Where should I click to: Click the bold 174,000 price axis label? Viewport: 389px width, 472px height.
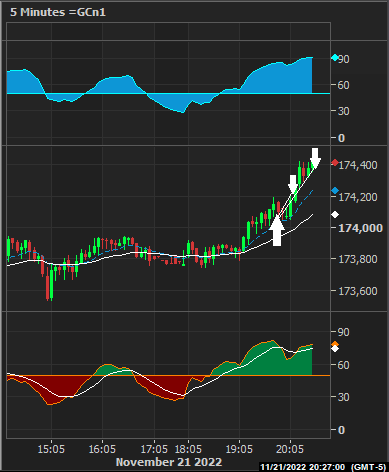[361, 228]
